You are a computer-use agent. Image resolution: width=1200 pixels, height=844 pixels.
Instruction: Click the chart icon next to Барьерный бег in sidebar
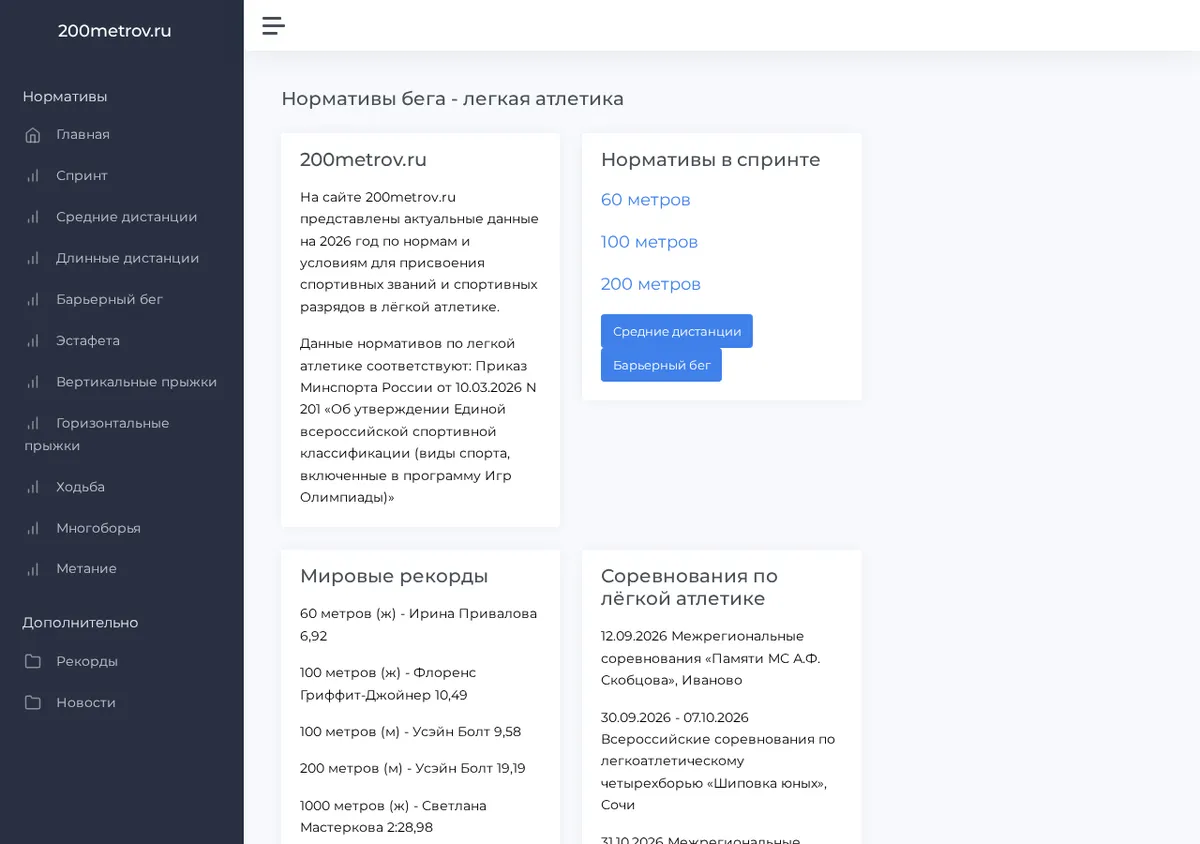coord(33,299)
